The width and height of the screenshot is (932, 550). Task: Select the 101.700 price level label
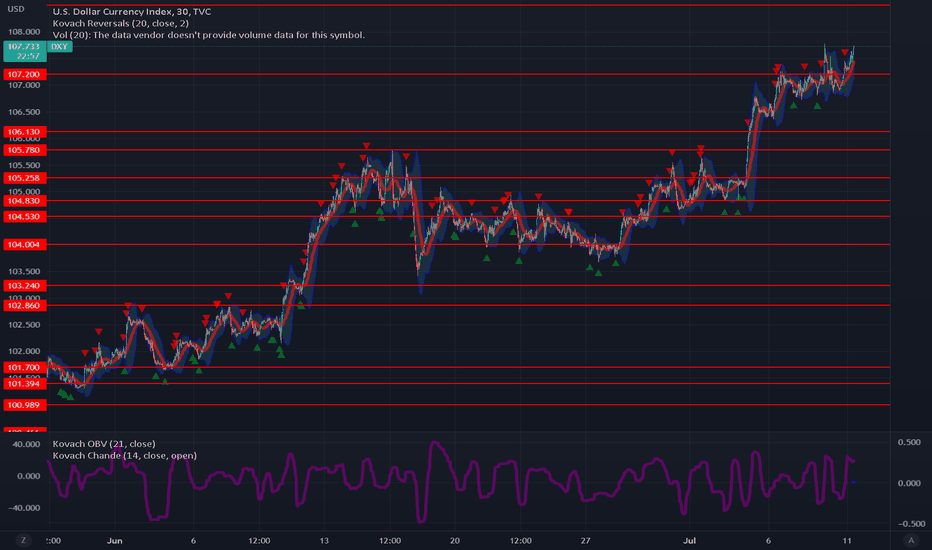pos(24,367)
